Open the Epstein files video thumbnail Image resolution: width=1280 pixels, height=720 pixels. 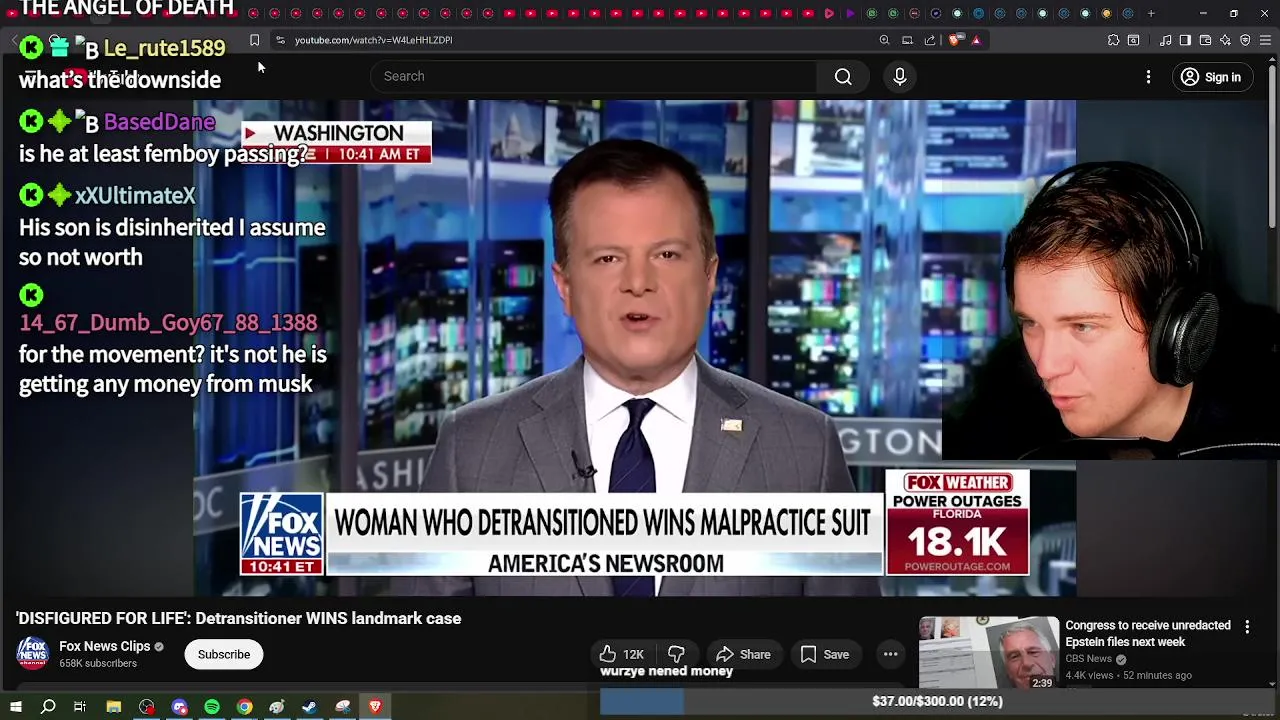989,653
